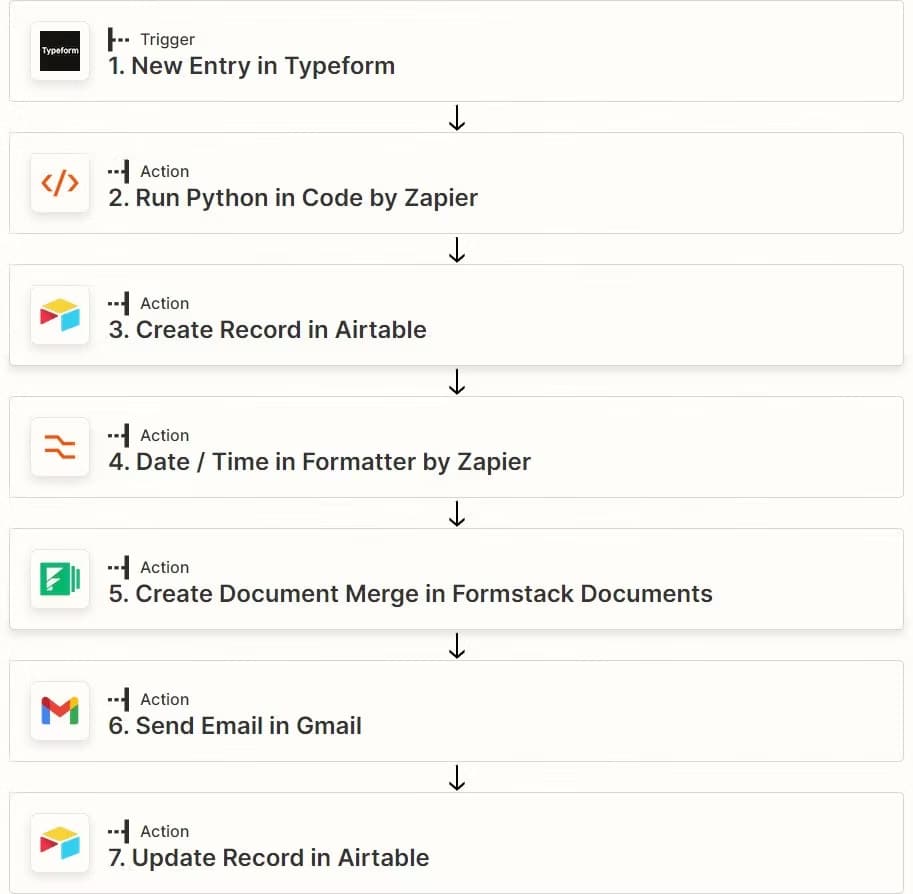Open the Update Record in Airtable step
The height and width of the screenshot is (894, 913).
tap(269, 858)
